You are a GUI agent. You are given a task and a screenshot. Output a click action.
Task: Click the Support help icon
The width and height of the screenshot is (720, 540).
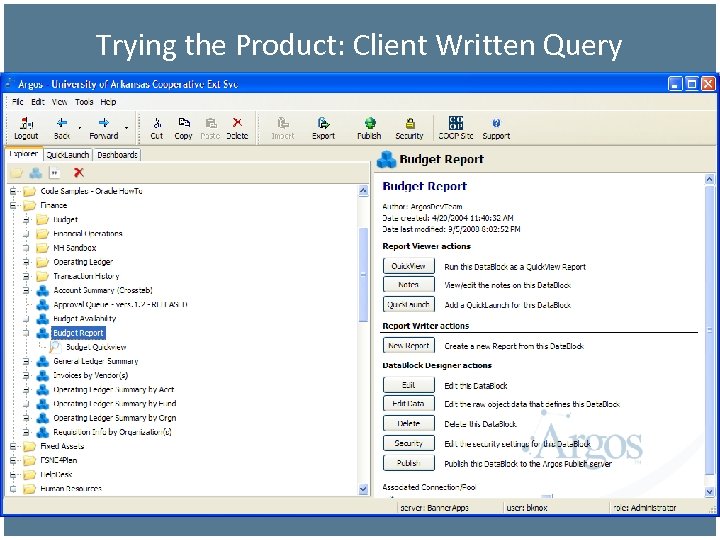[496, 123]
